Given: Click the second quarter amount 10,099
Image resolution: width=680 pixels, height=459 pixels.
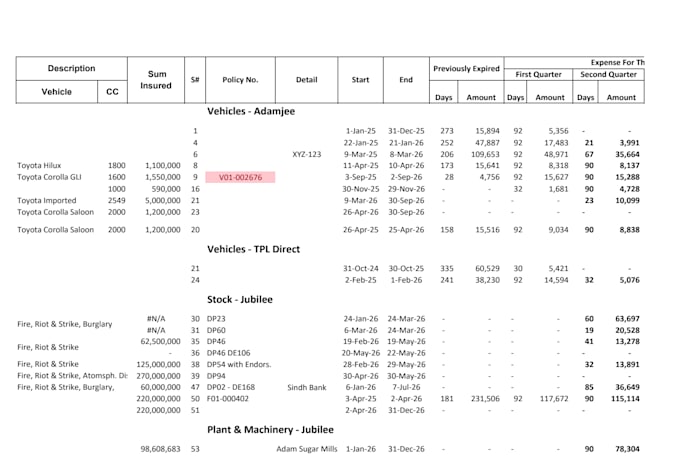Looking at the screenshot, I should point(627,200).
